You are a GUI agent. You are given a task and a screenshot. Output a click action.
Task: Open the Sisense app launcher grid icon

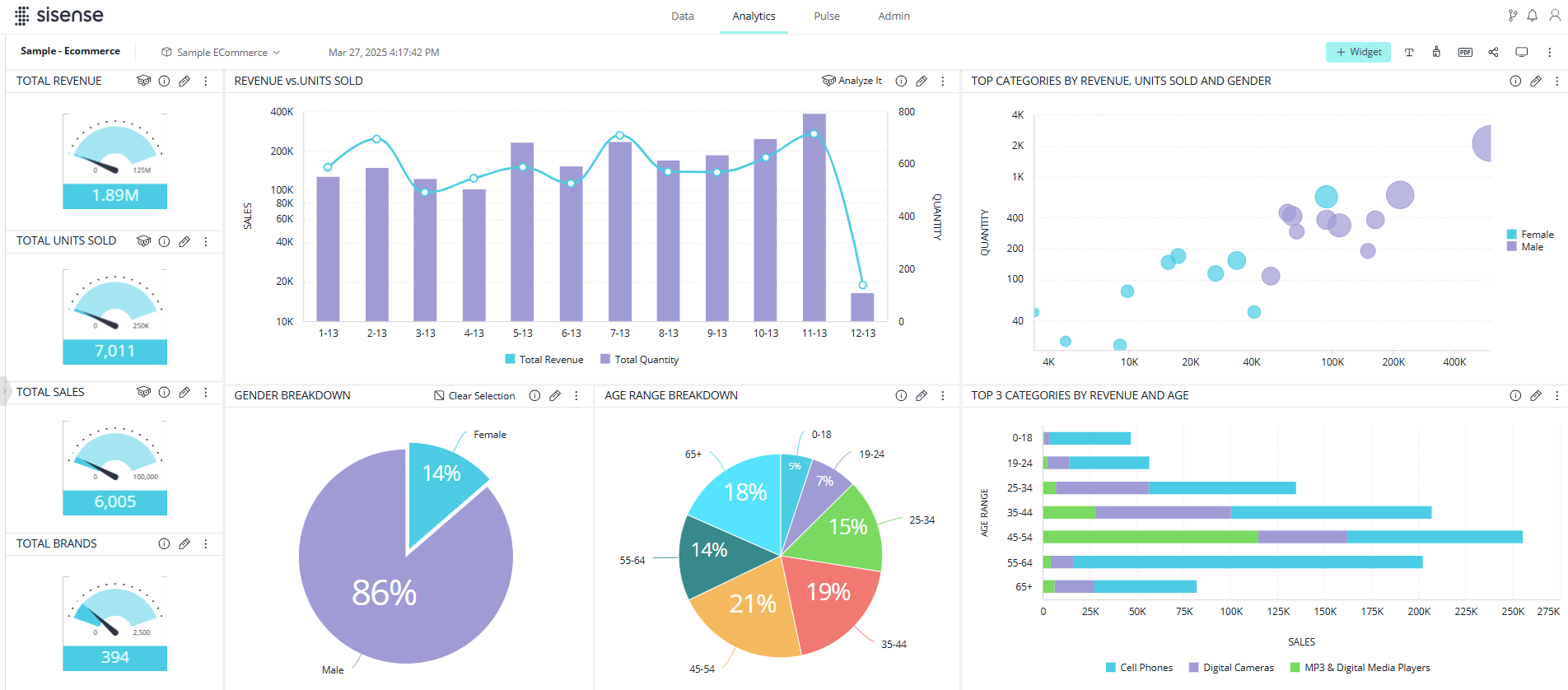click(x=21, y=16)
